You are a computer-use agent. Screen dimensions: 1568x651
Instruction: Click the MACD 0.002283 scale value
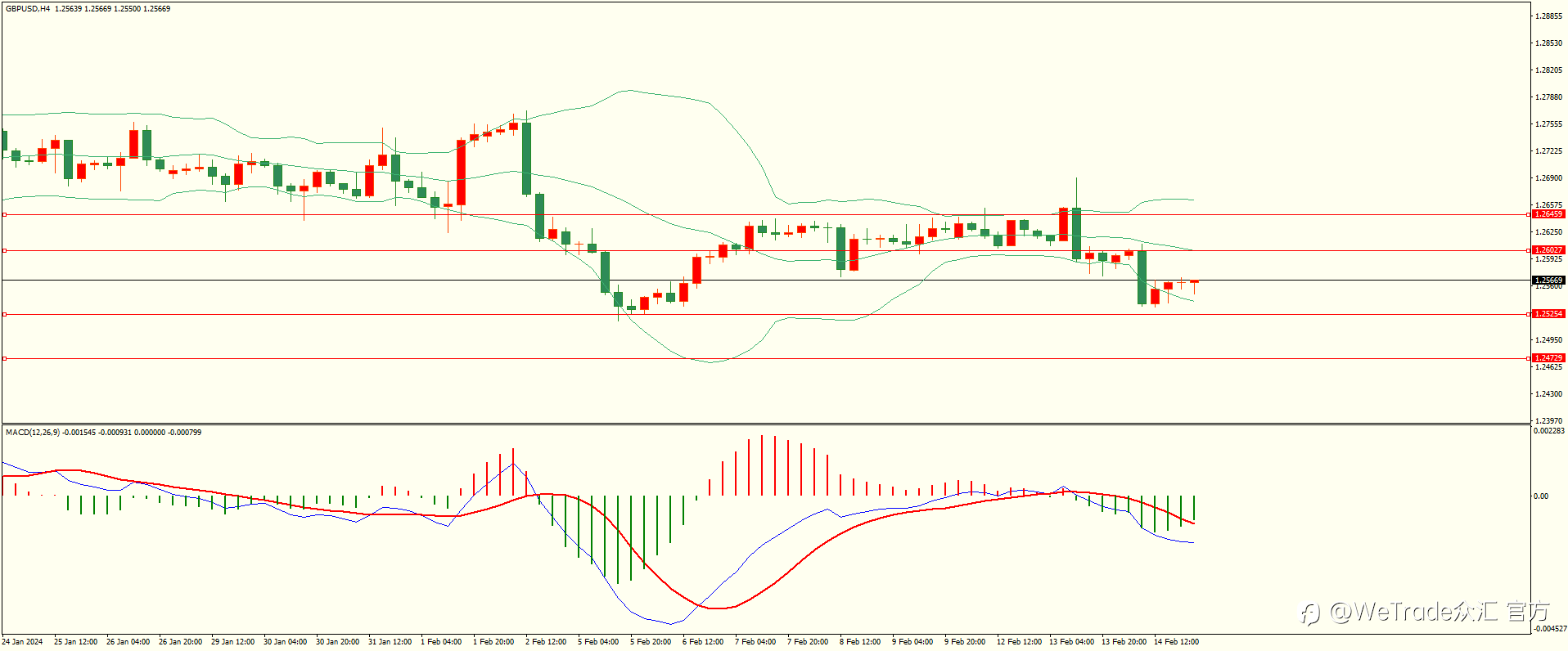(x=1549, y=431)
